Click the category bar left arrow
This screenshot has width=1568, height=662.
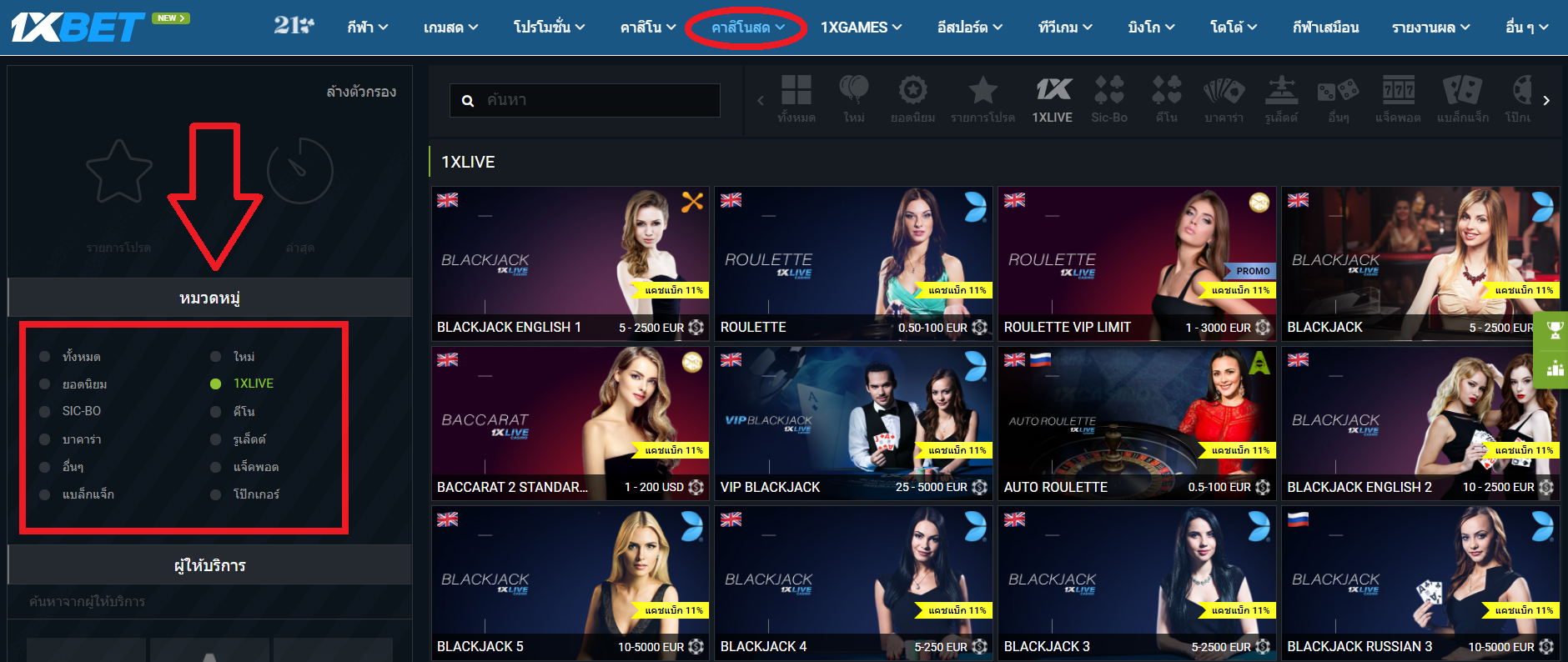click(x=761, y=100)
